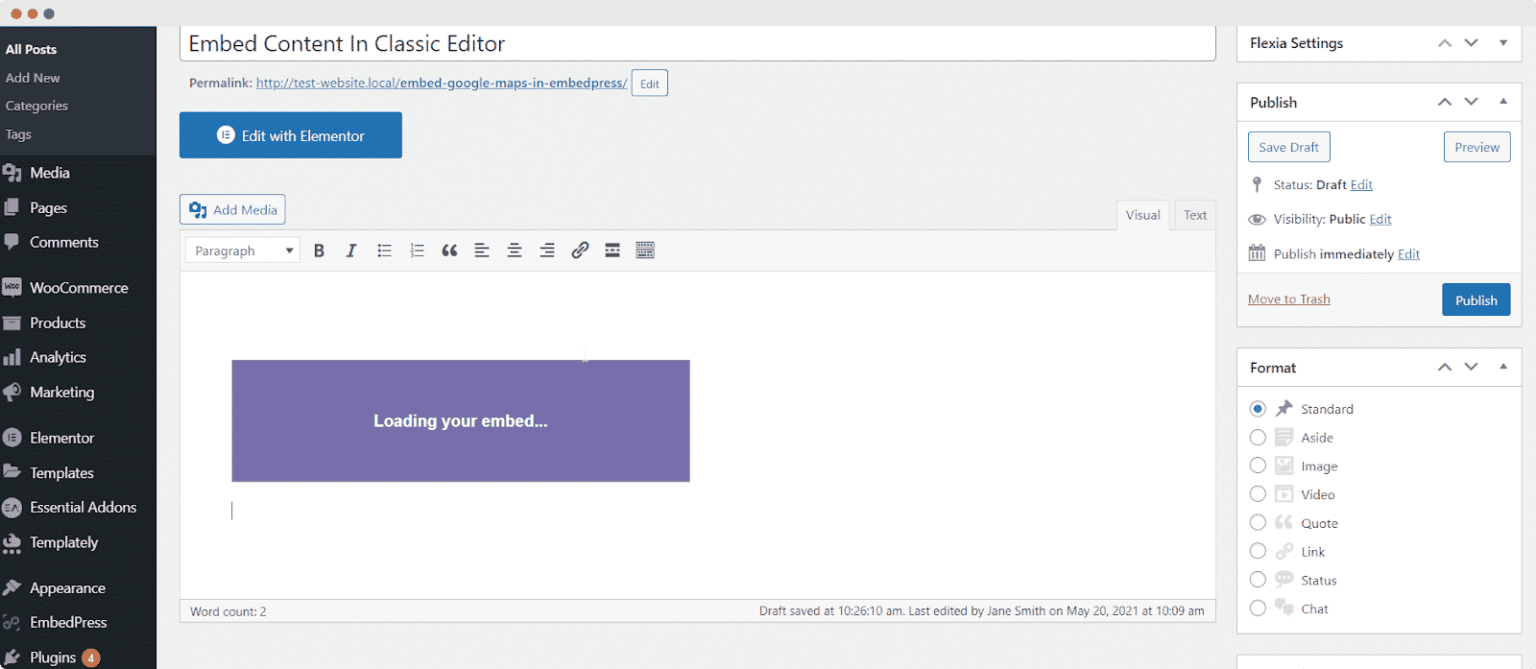Screen dimensions: 1536x669
Task: Choose the Quote post format
Action: point(1258,522)
